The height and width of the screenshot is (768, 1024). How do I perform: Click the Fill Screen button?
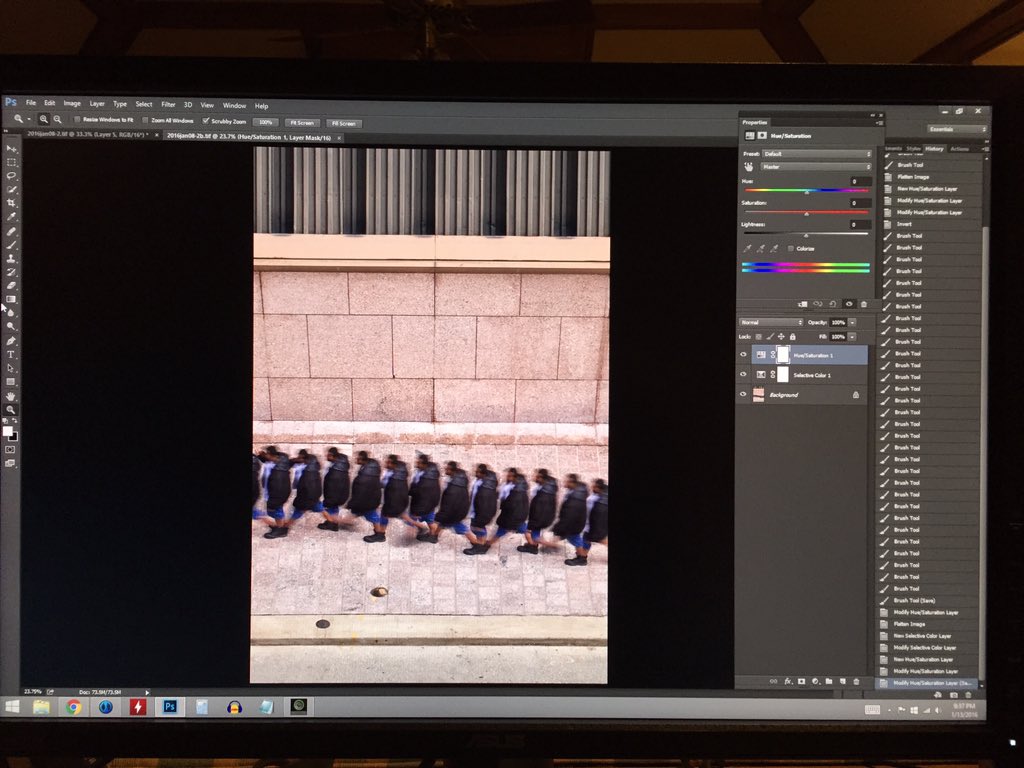(x=344, y=123)
